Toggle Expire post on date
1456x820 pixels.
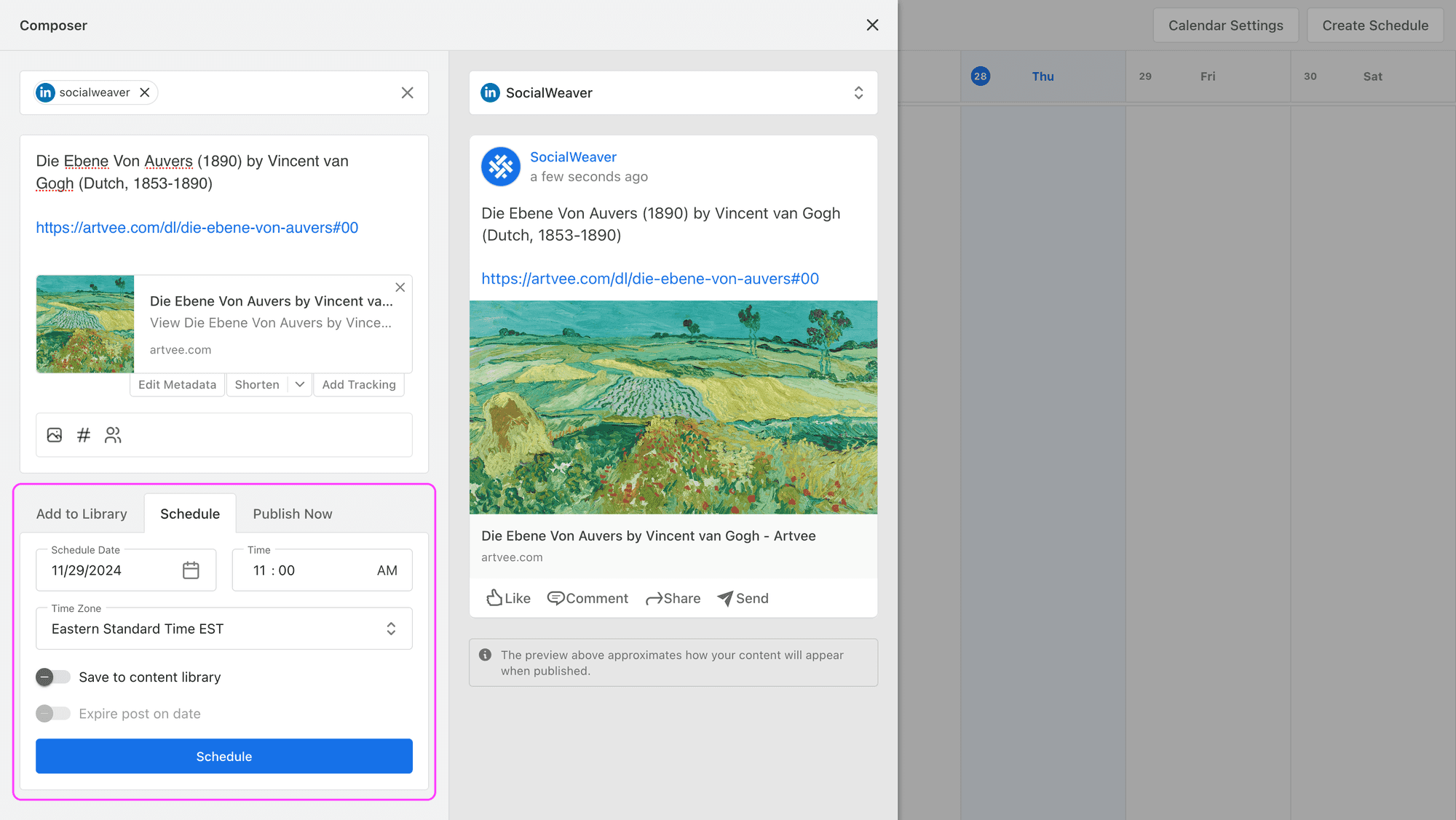coord(53,714)
